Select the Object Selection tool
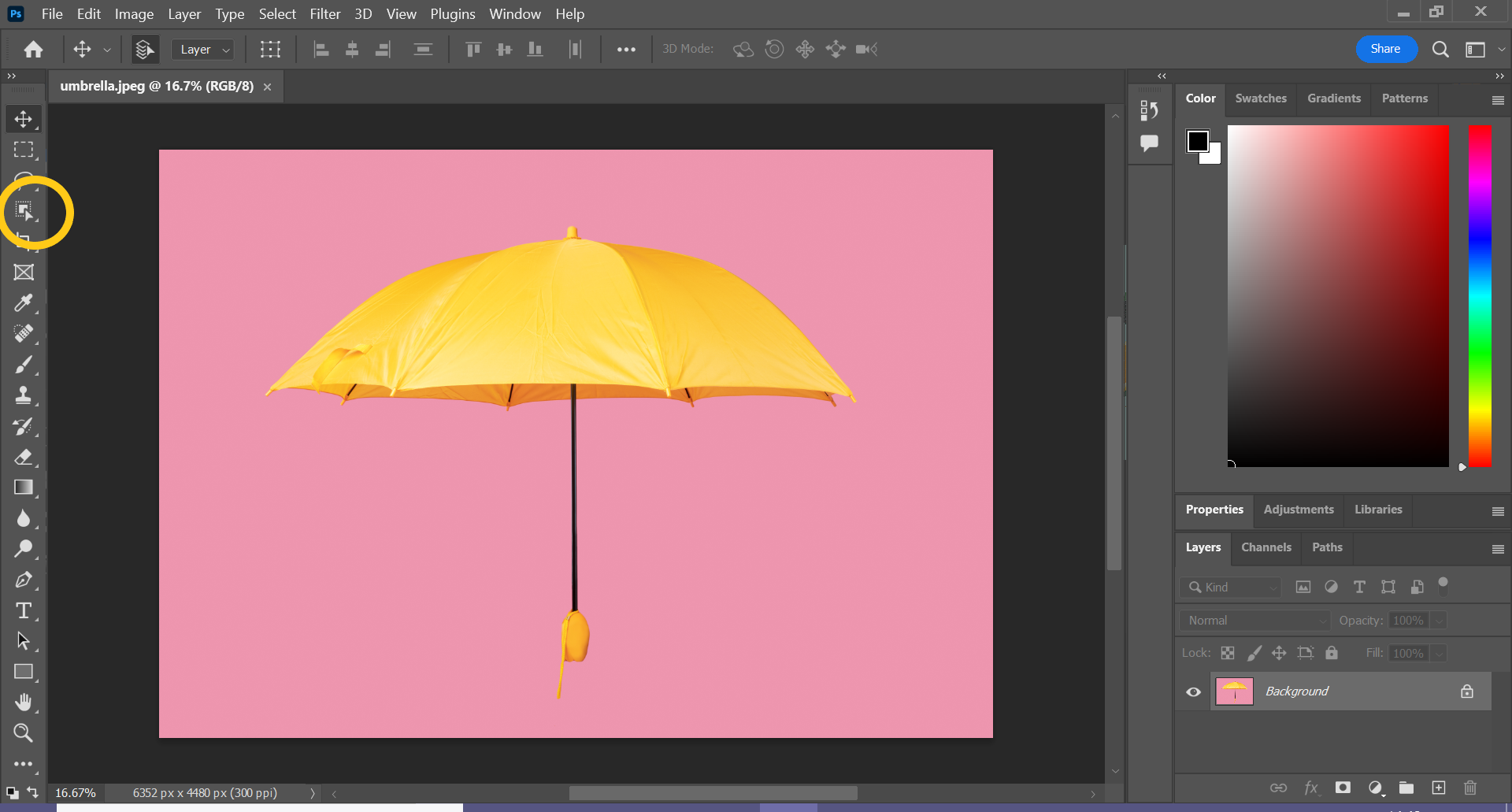This screenshot has height=812, width=1512. (24, 211)
